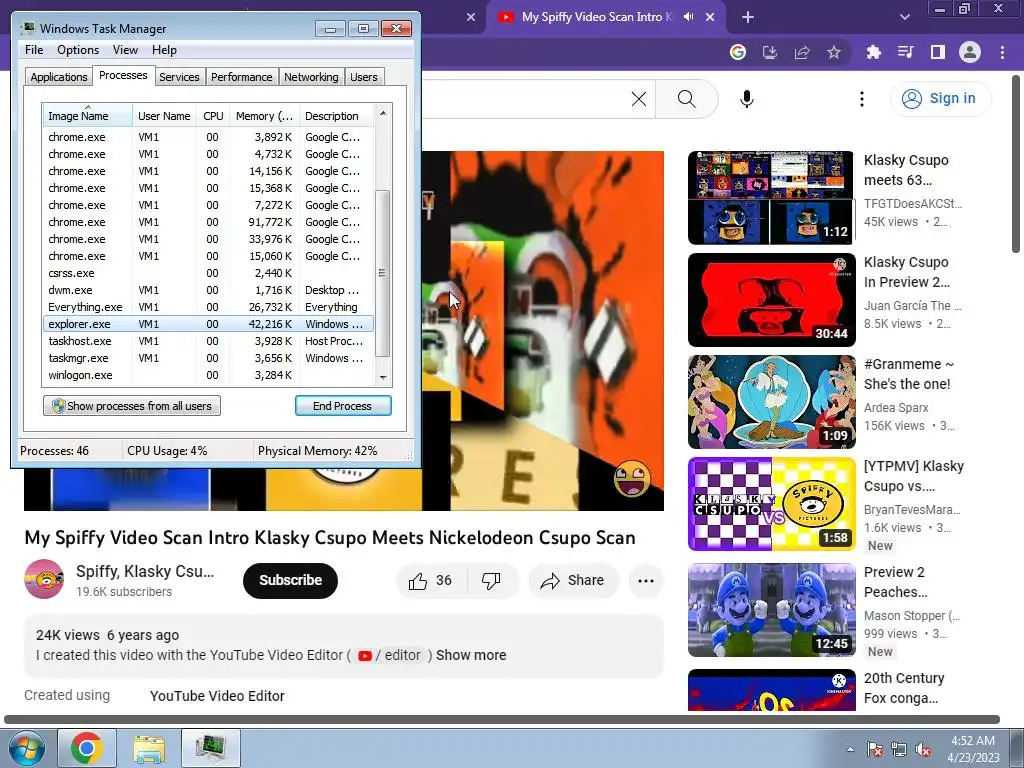Open the YTPMV Klasky Csupo vs thumbnail
Viewport: 1024px width, 768px height.
click(771, 504)
